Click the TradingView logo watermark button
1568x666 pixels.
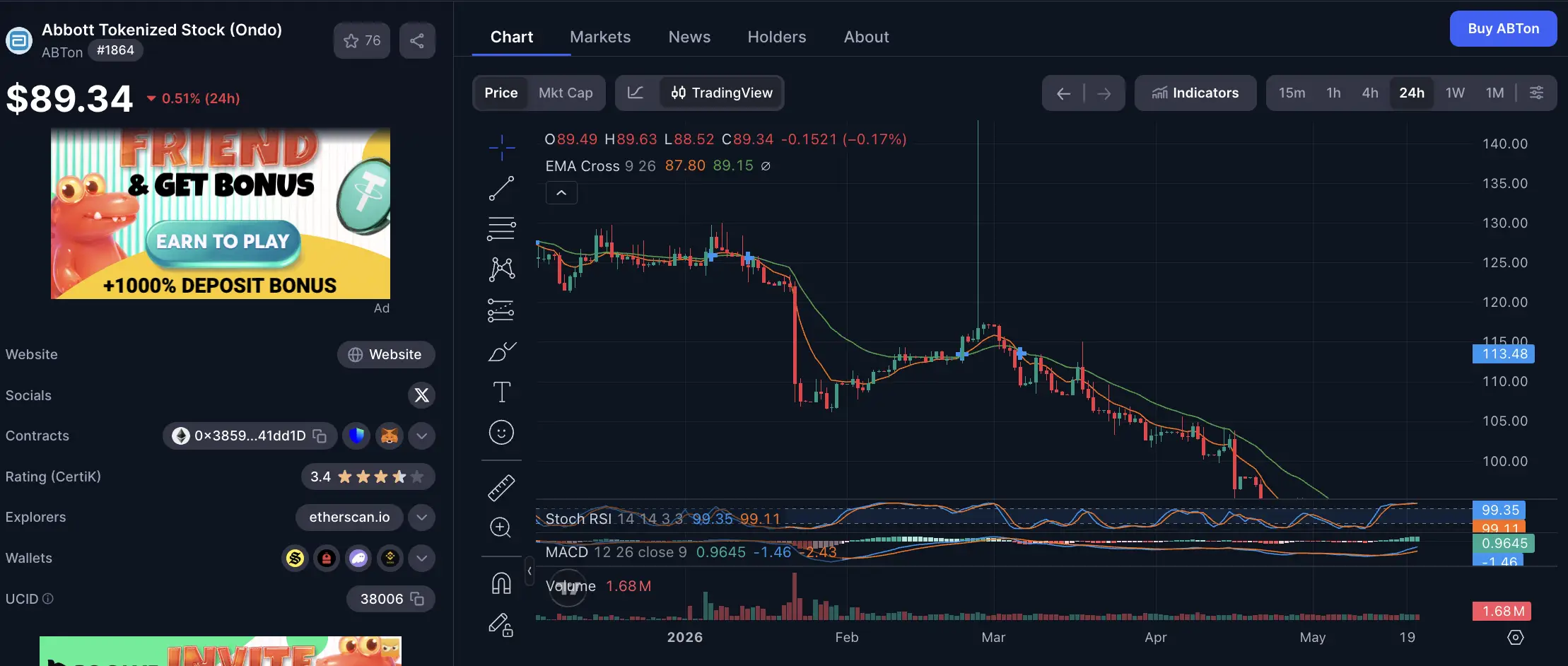(568, 588)
